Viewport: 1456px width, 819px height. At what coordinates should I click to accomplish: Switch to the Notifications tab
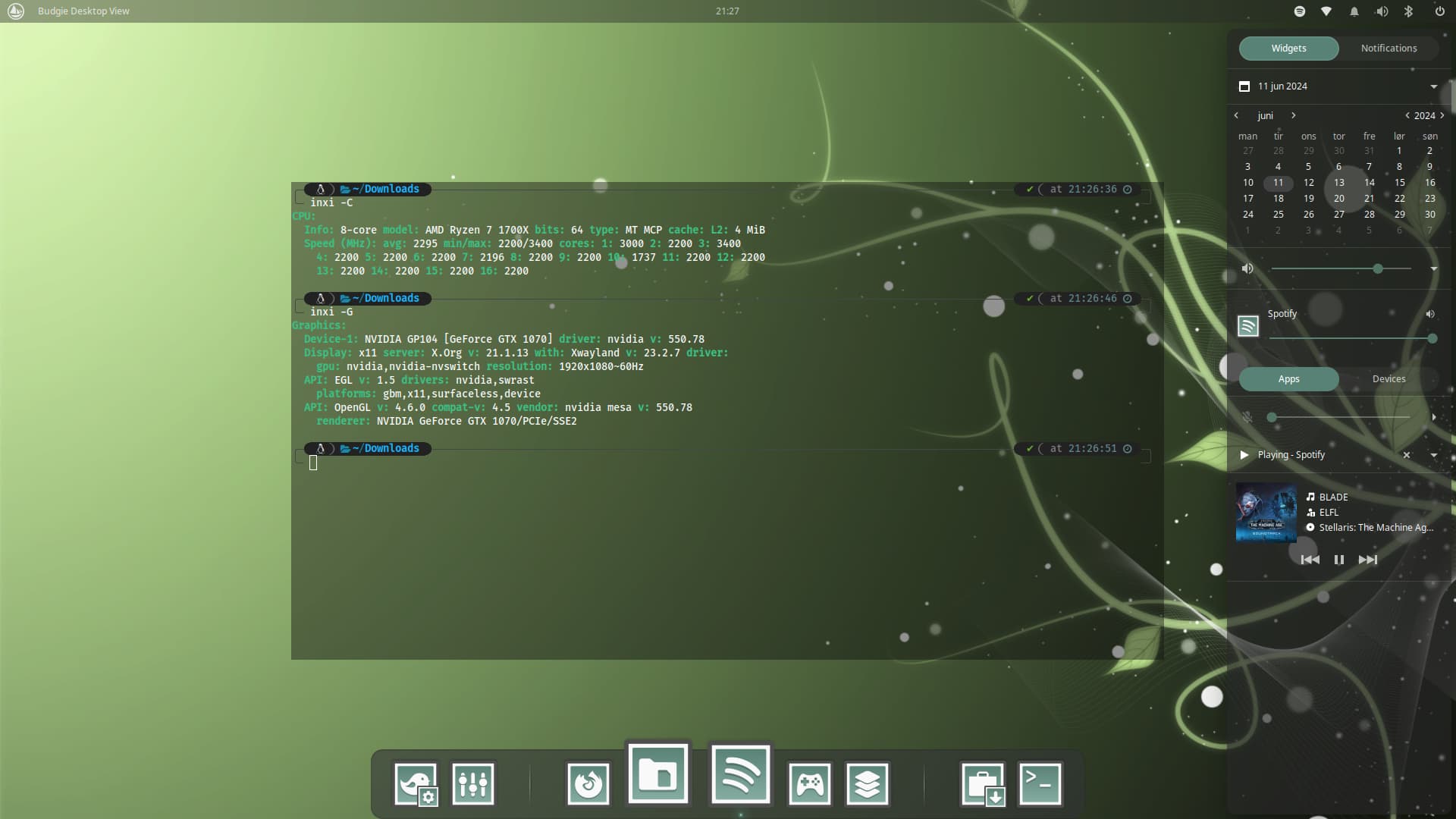[x=1389, y=48]
